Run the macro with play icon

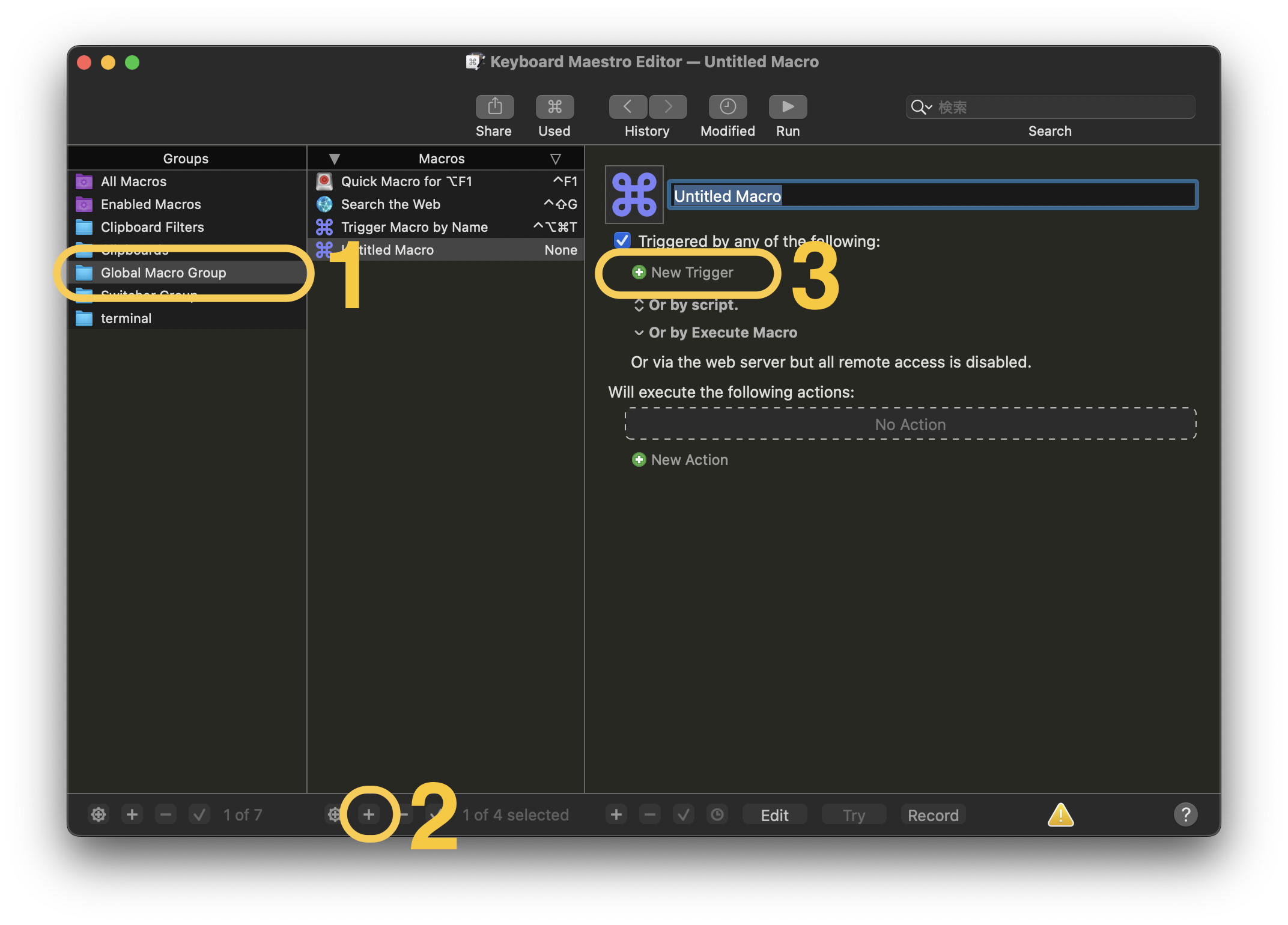(787, 107)
